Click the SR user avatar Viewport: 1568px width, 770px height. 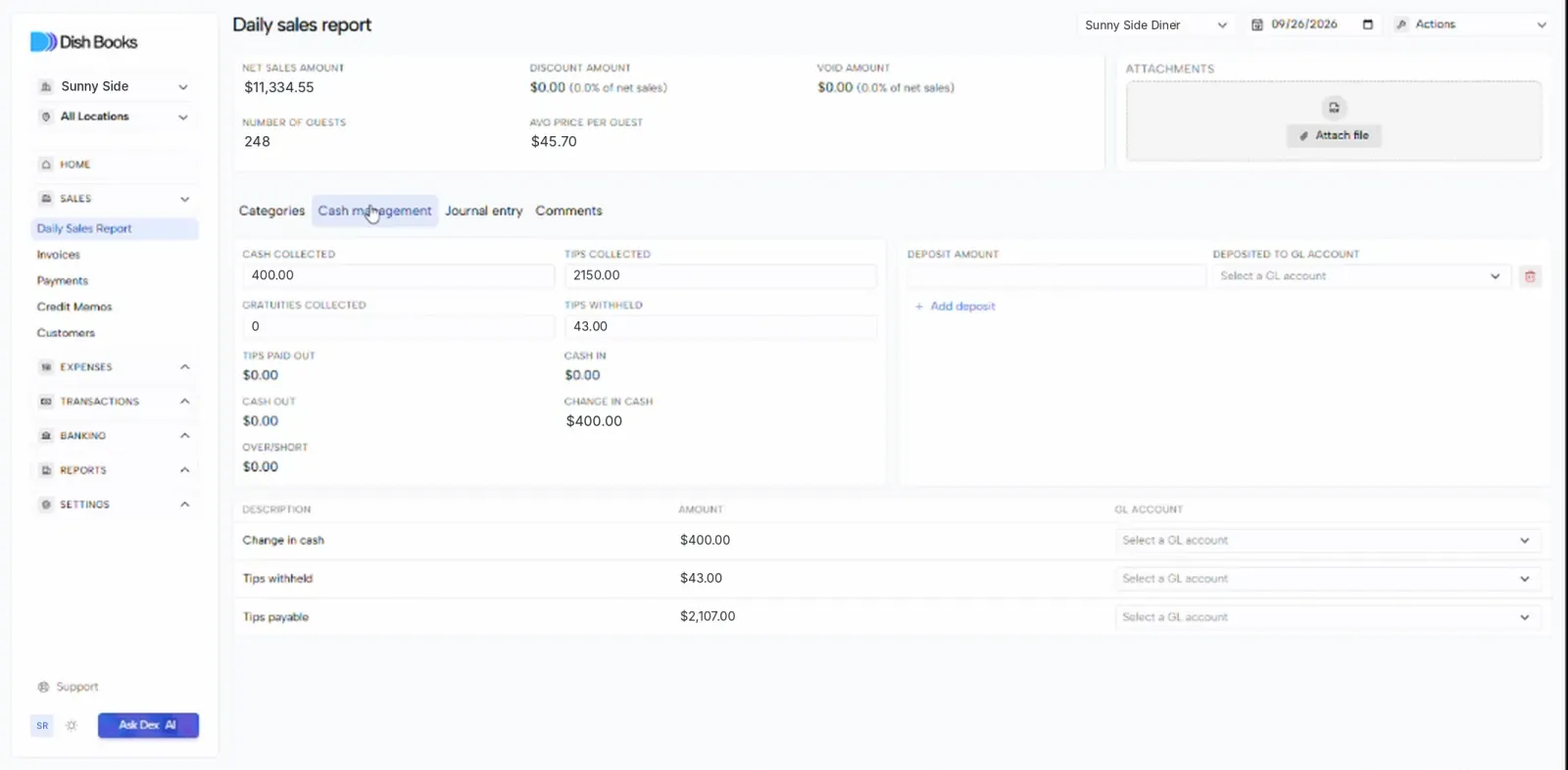point(42,726)
